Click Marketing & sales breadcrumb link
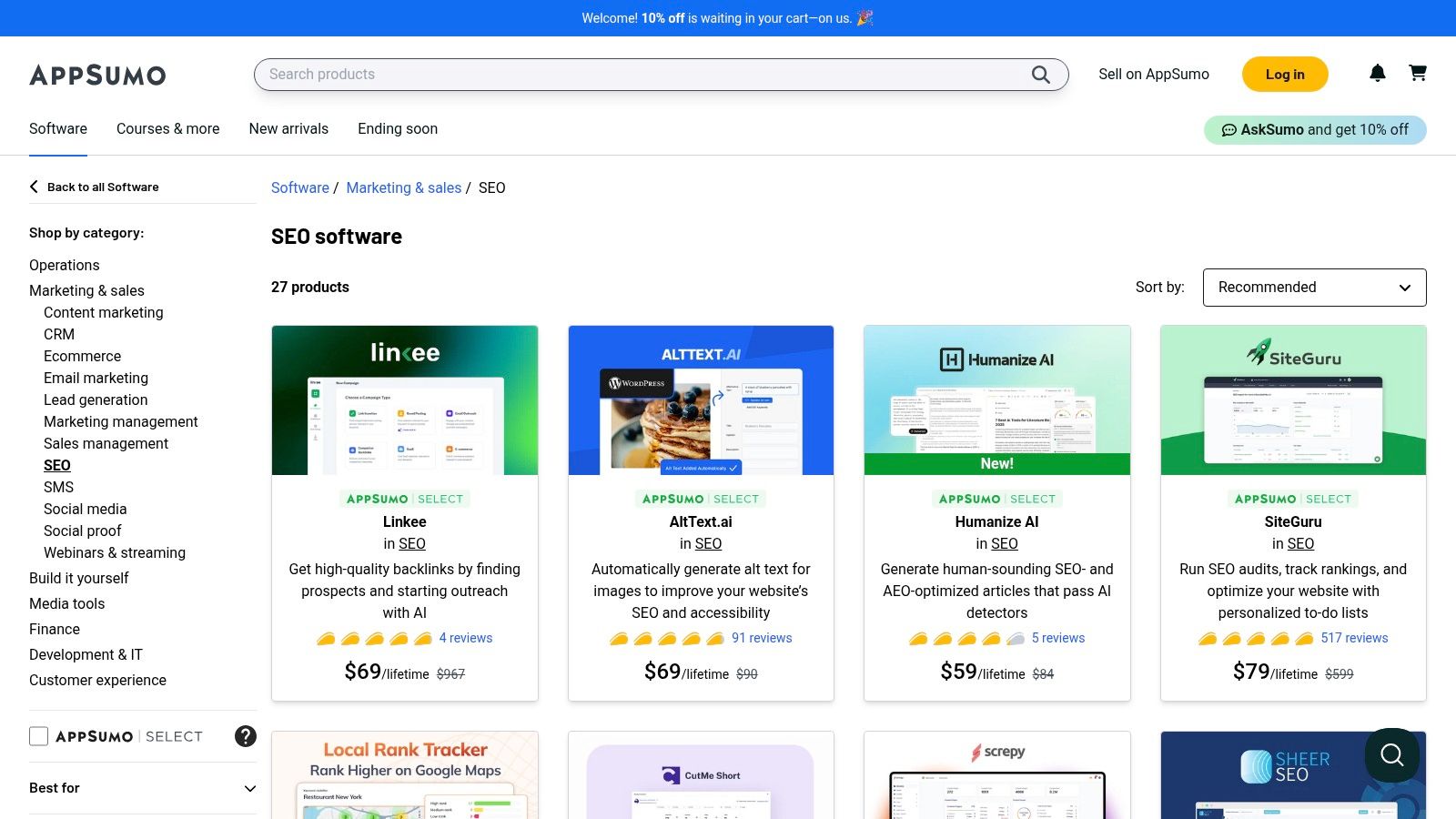Viewport: 1456px width, 819px height. 404,188
